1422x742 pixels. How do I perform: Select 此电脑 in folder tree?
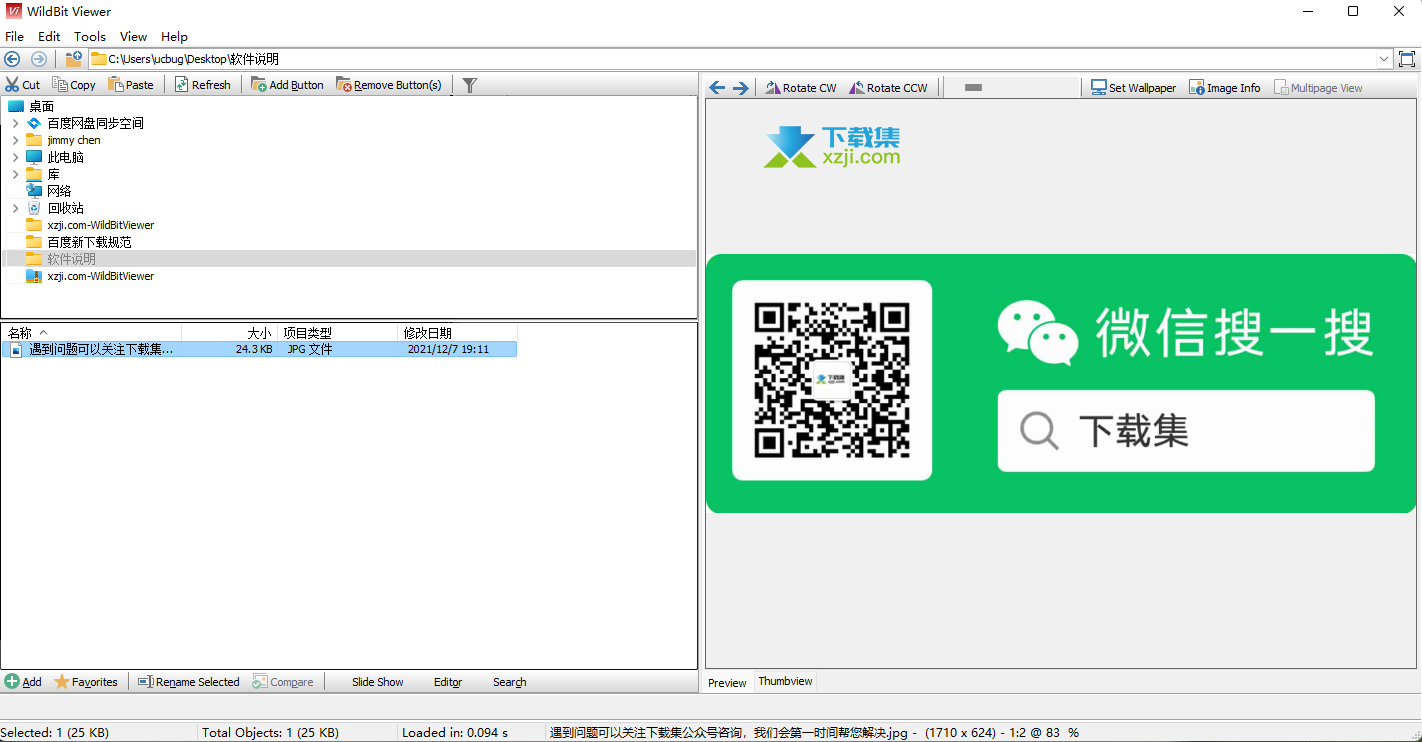tap(65, 157)
